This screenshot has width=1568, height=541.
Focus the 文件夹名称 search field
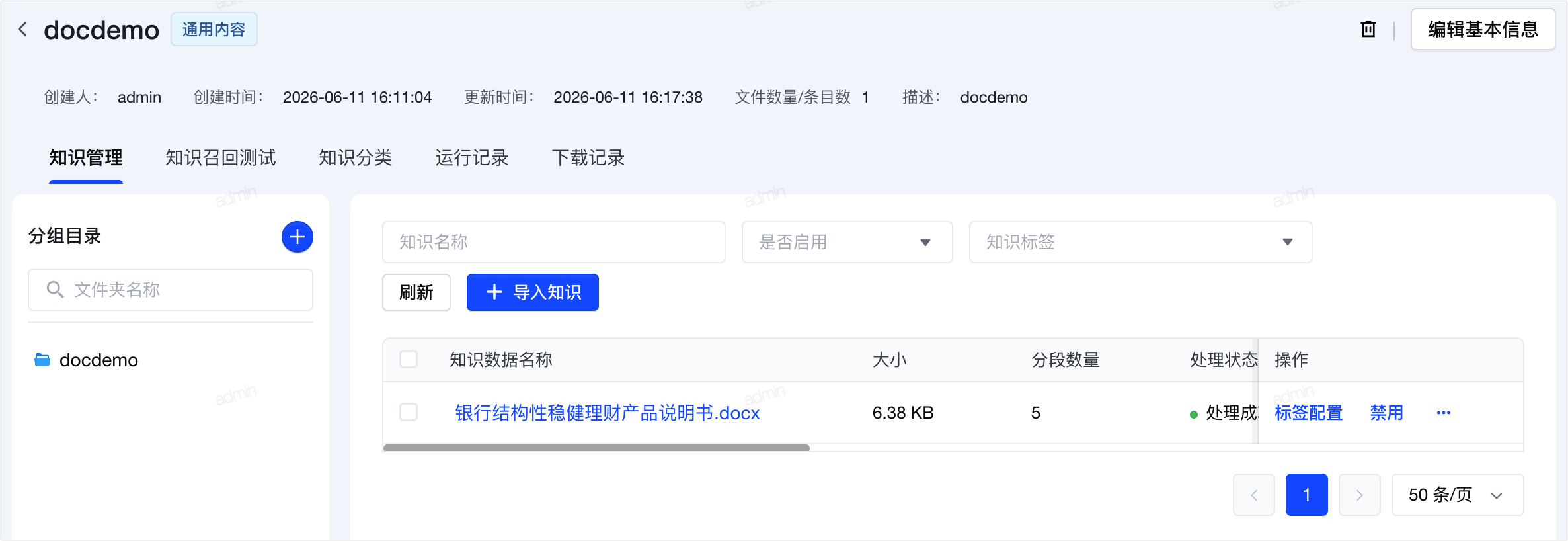point(171,290)
